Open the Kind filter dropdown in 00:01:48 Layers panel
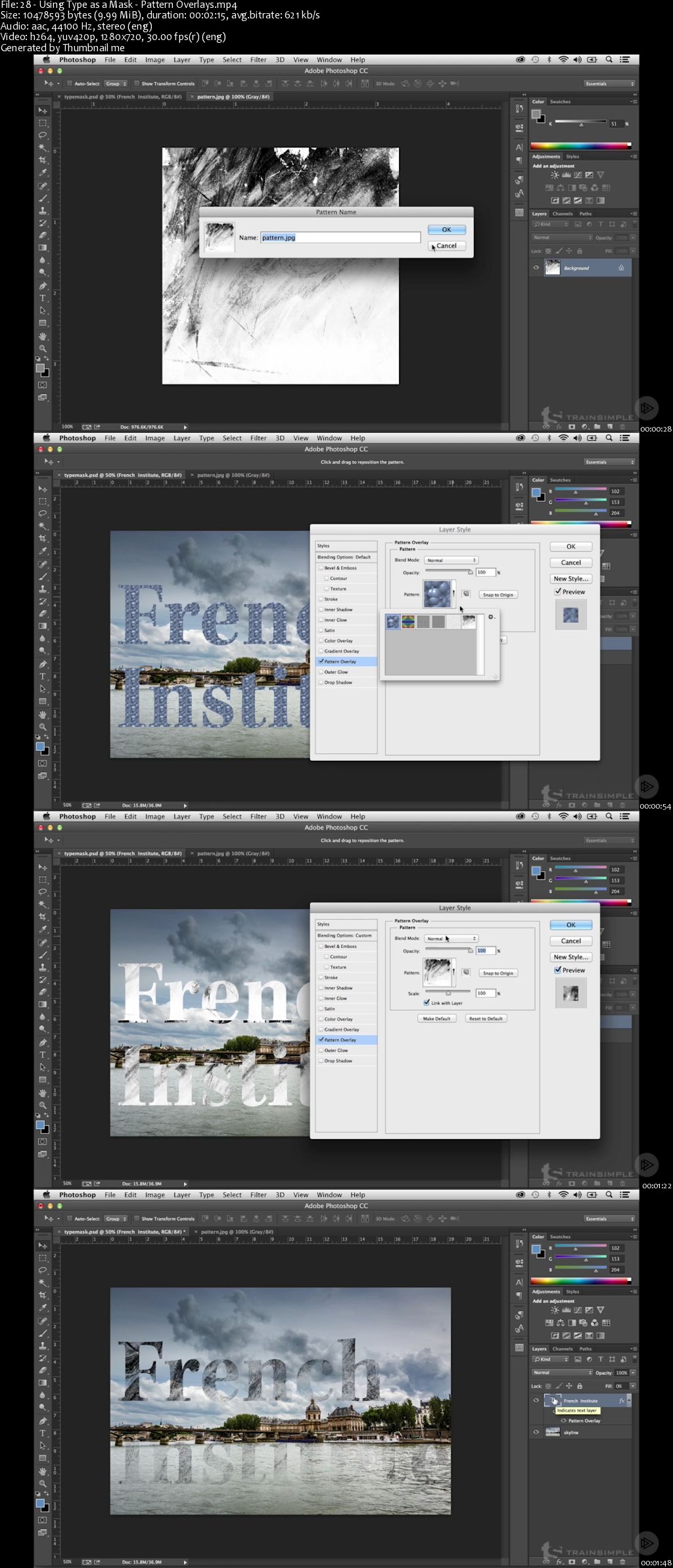673x1568 pixels. [x=551, y=1359]
